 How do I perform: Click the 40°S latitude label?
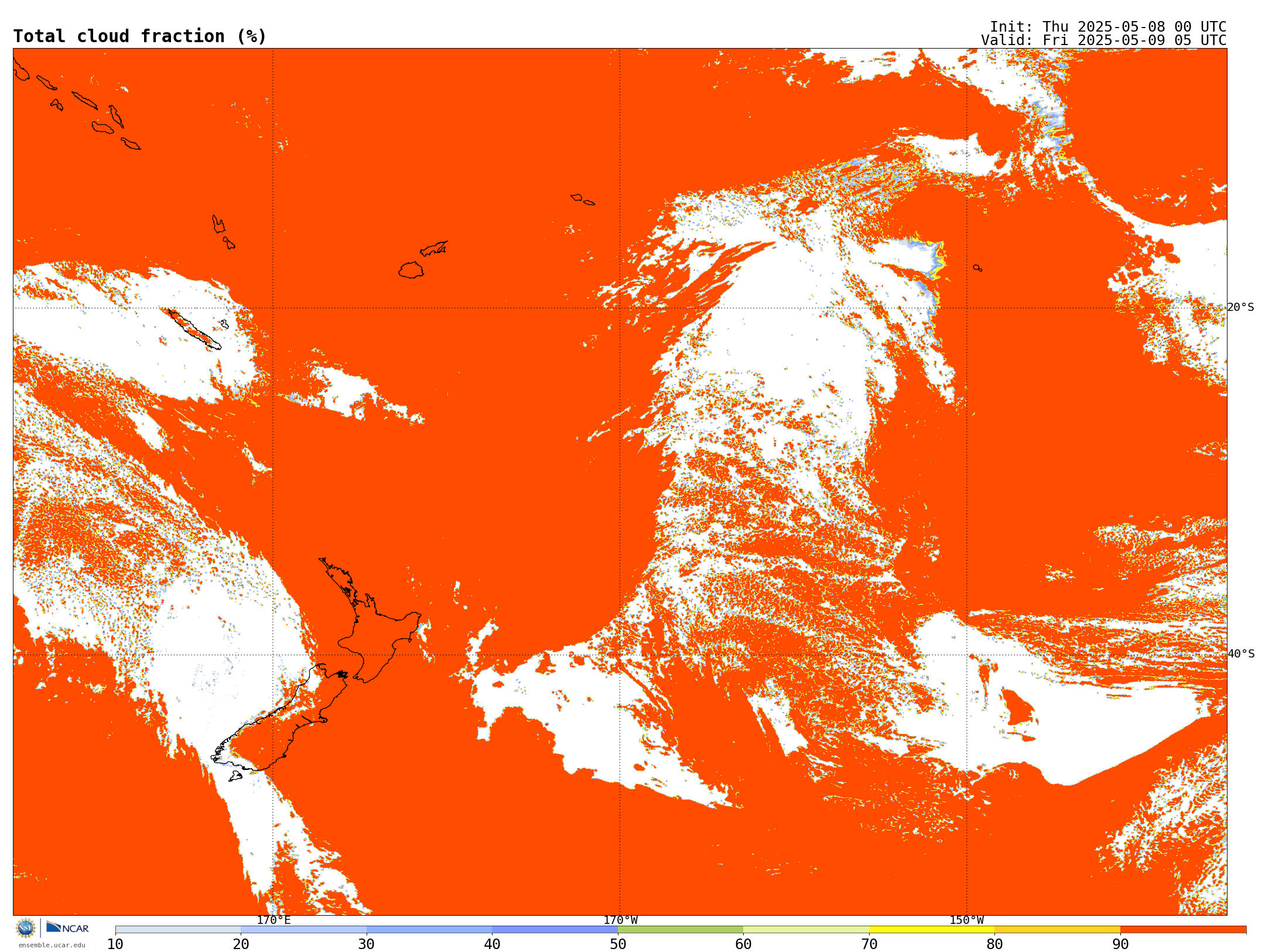click(1240, 654)
